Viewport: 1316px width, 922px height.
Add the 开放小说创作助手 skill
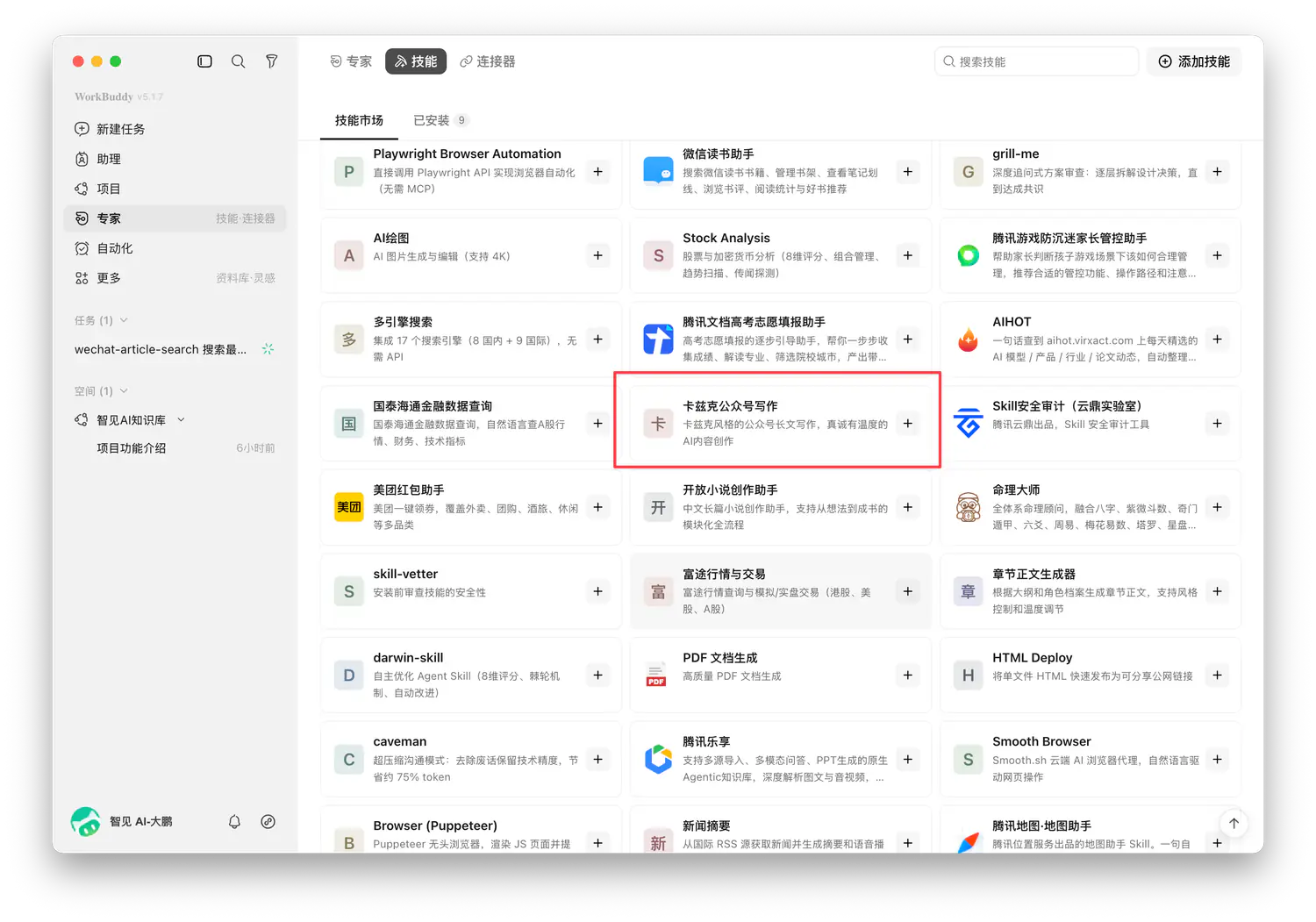(907, 507)
